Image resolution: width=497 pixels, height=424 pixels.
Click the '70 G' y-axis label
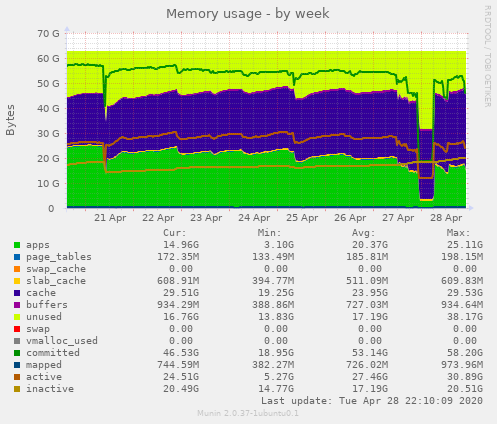point(48,34)
